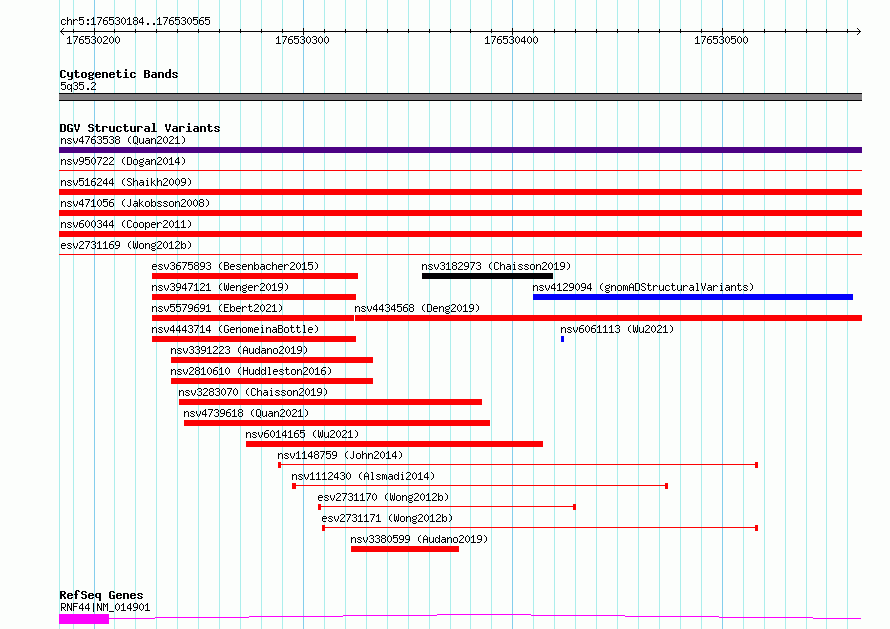The width and height of the screenshot is (890, 629).
Task: Click the left arrow end of the ruler
Action: (x=62, y=31)
